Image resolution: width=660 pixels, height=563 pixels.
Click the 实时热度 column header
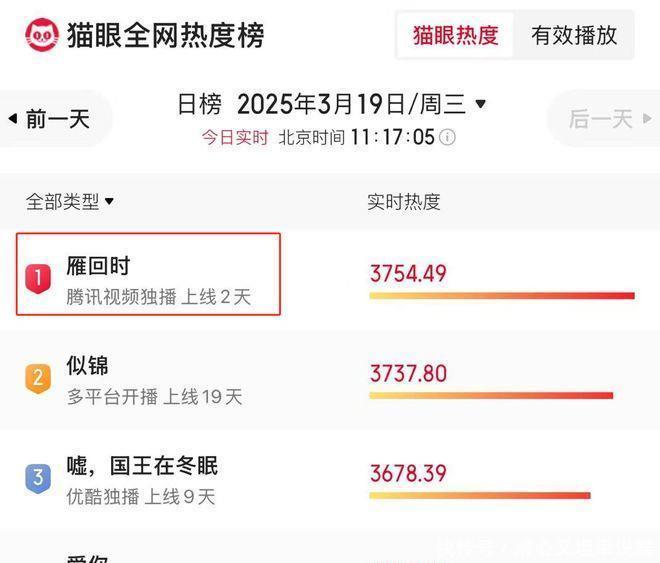404,201
